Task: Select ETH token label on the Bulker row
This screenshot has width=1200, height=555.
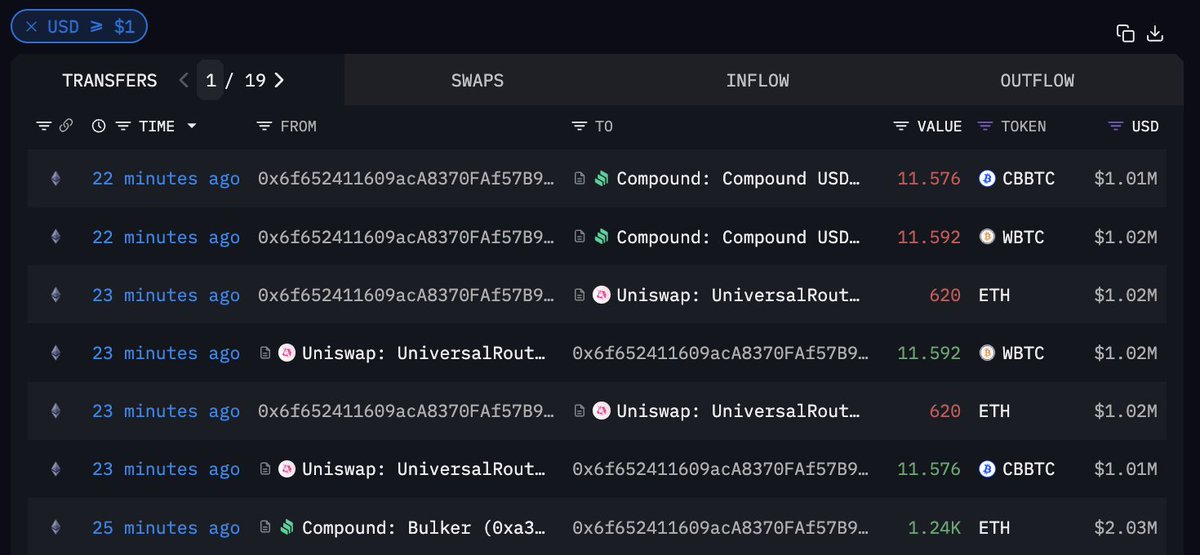Action: pyautogui.click(x=994, y=527)
